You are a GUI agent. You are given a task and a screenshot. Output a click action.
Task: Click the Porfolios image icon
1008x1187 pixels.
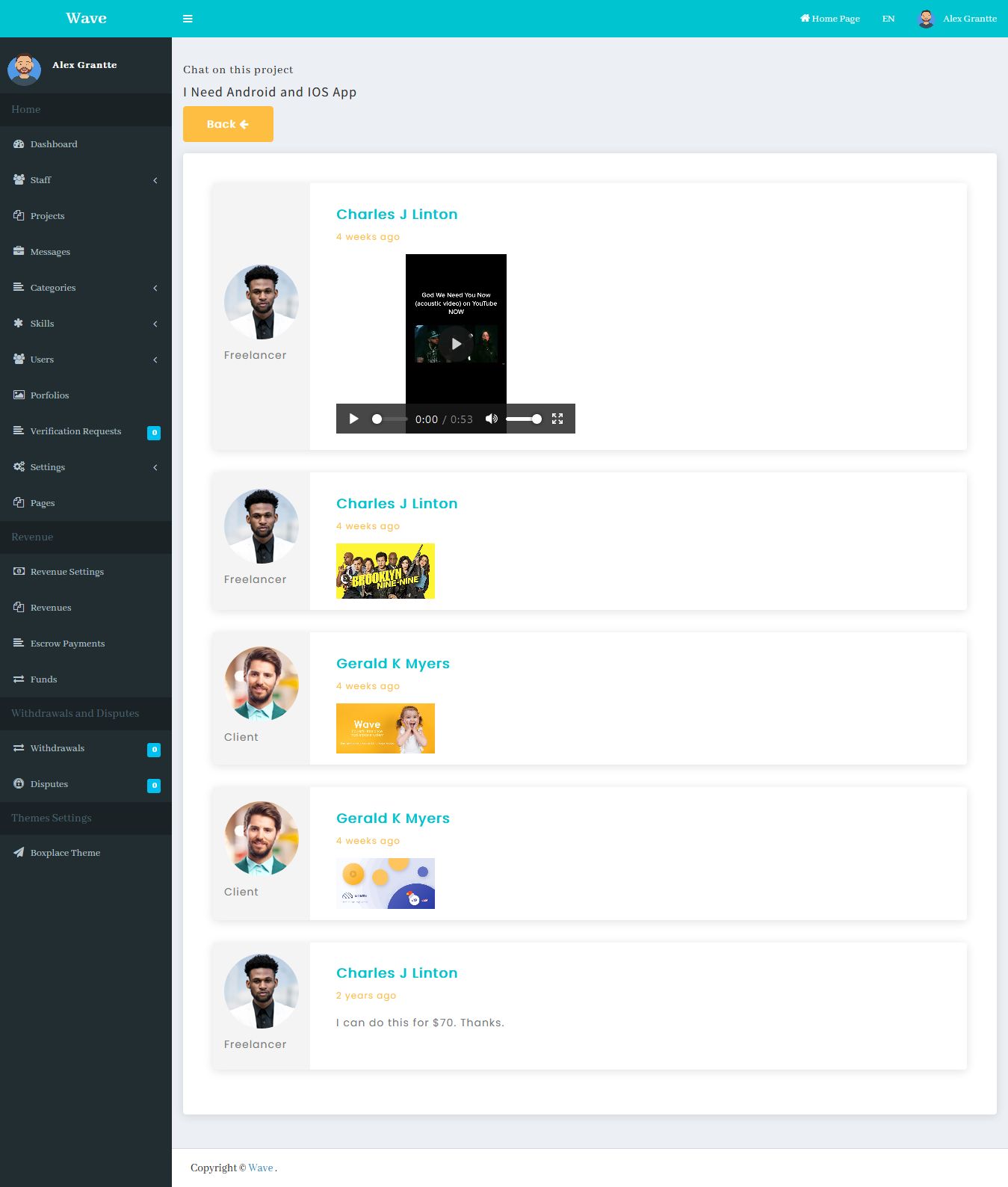(x=19, y=395)
